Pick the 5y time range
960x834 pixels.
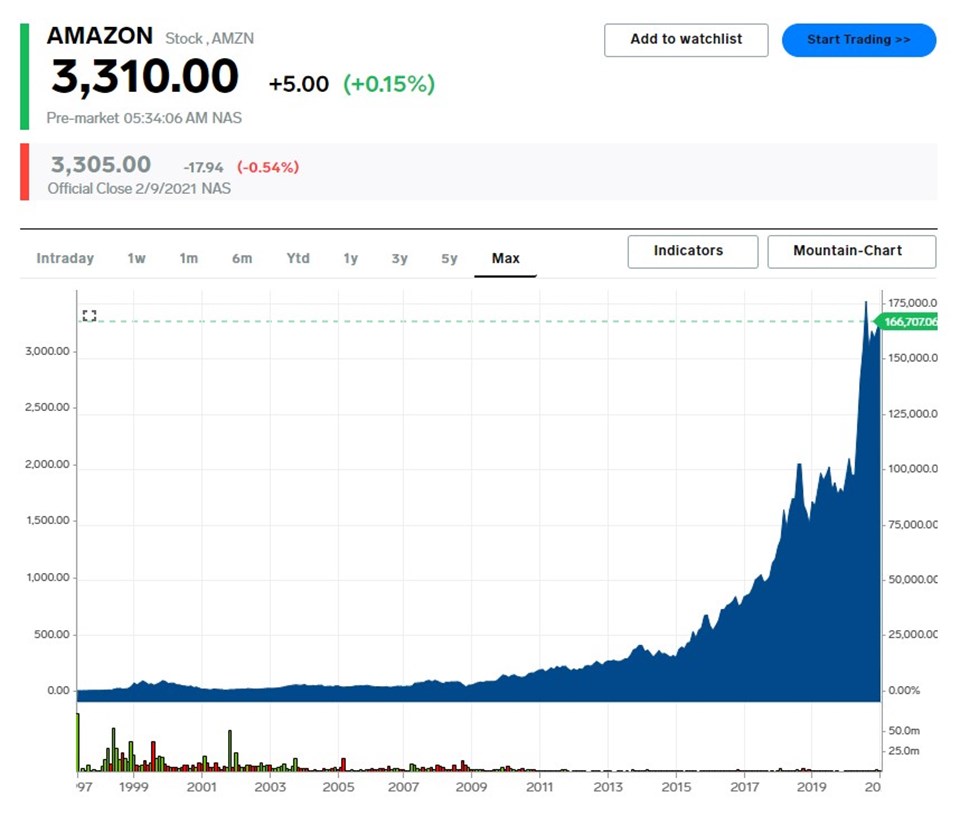click(x=449, y=258)
